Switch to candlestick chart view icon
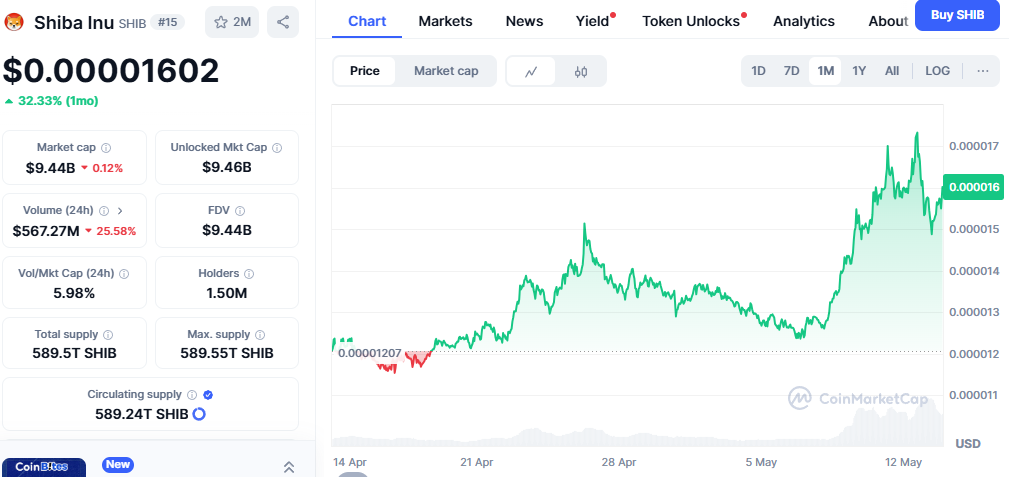 pos(580,71)
